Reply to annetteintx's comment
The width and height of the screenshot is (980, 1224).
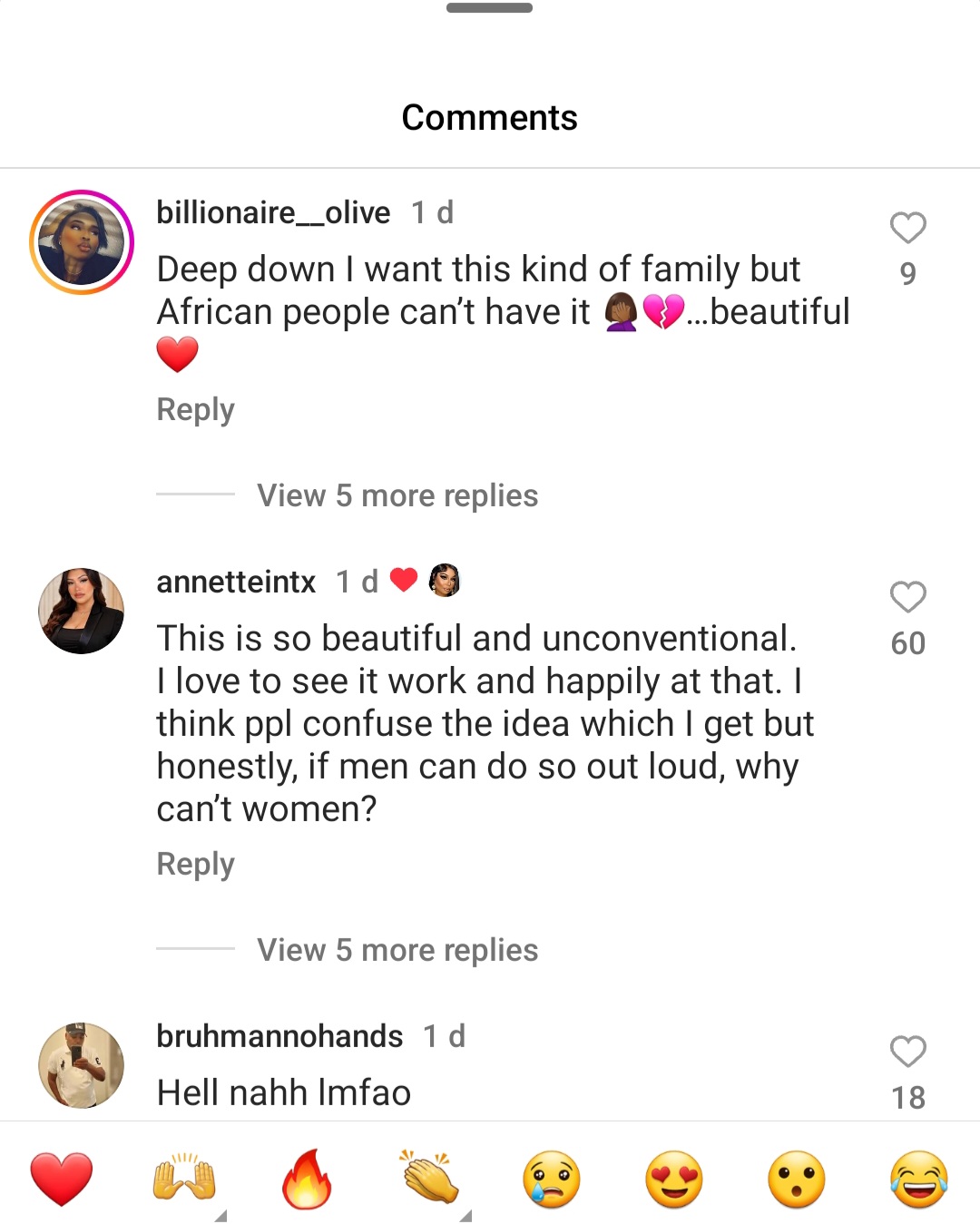pos(195,864)
